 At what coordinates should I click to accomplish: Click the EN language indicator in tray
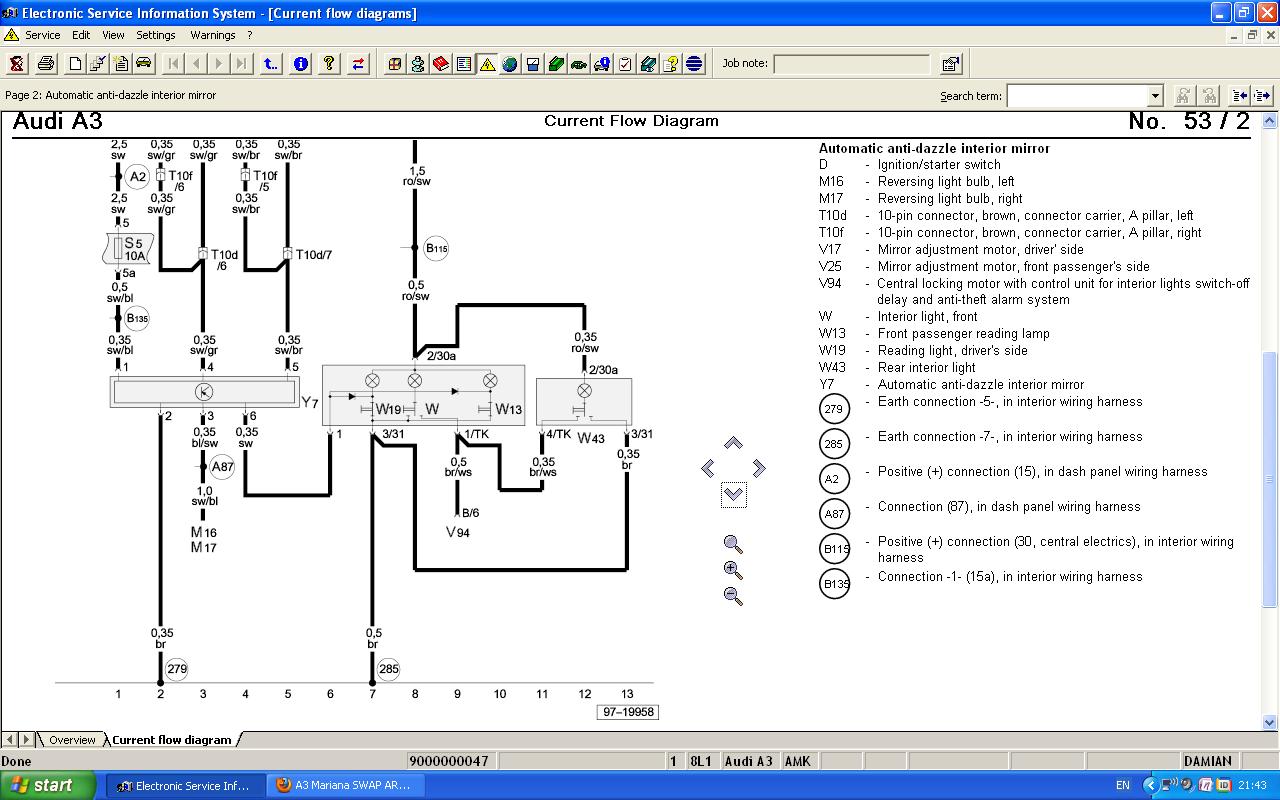(1123, 786)
